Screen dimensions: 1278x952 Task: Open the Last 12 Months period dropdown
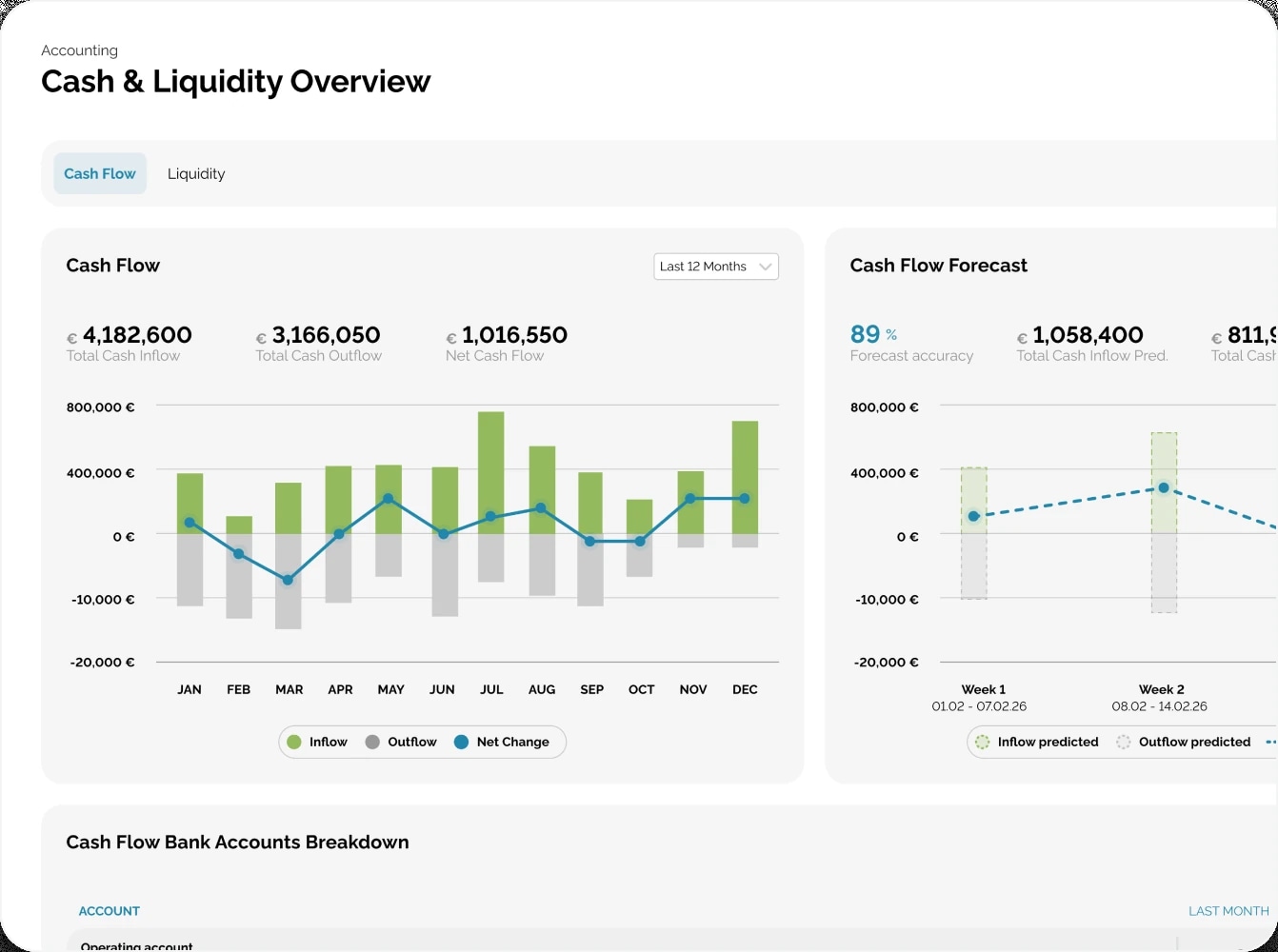click(x=716, y=267)
